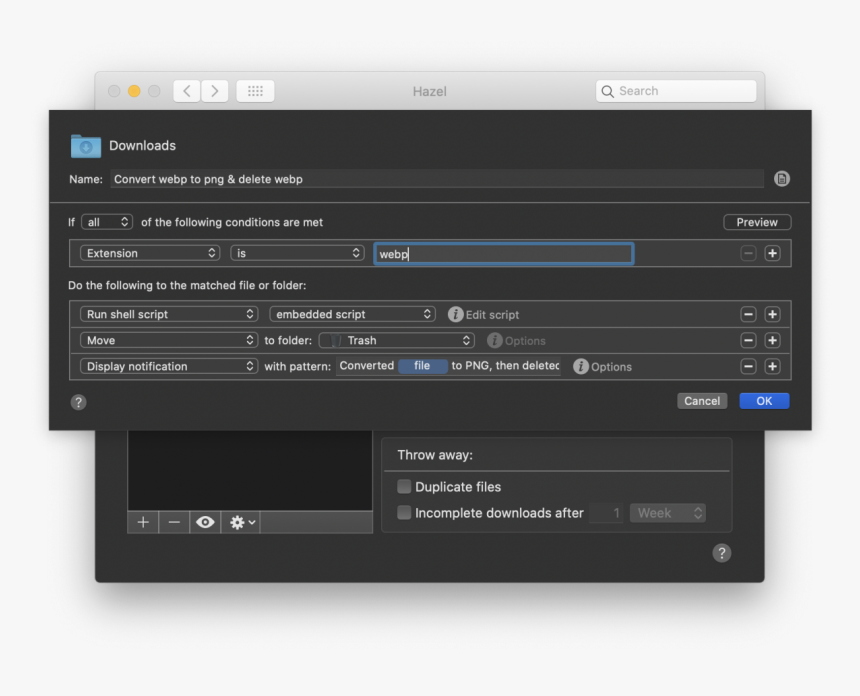Go forward with the toolbar forward arrow

[x=214, y=91]
